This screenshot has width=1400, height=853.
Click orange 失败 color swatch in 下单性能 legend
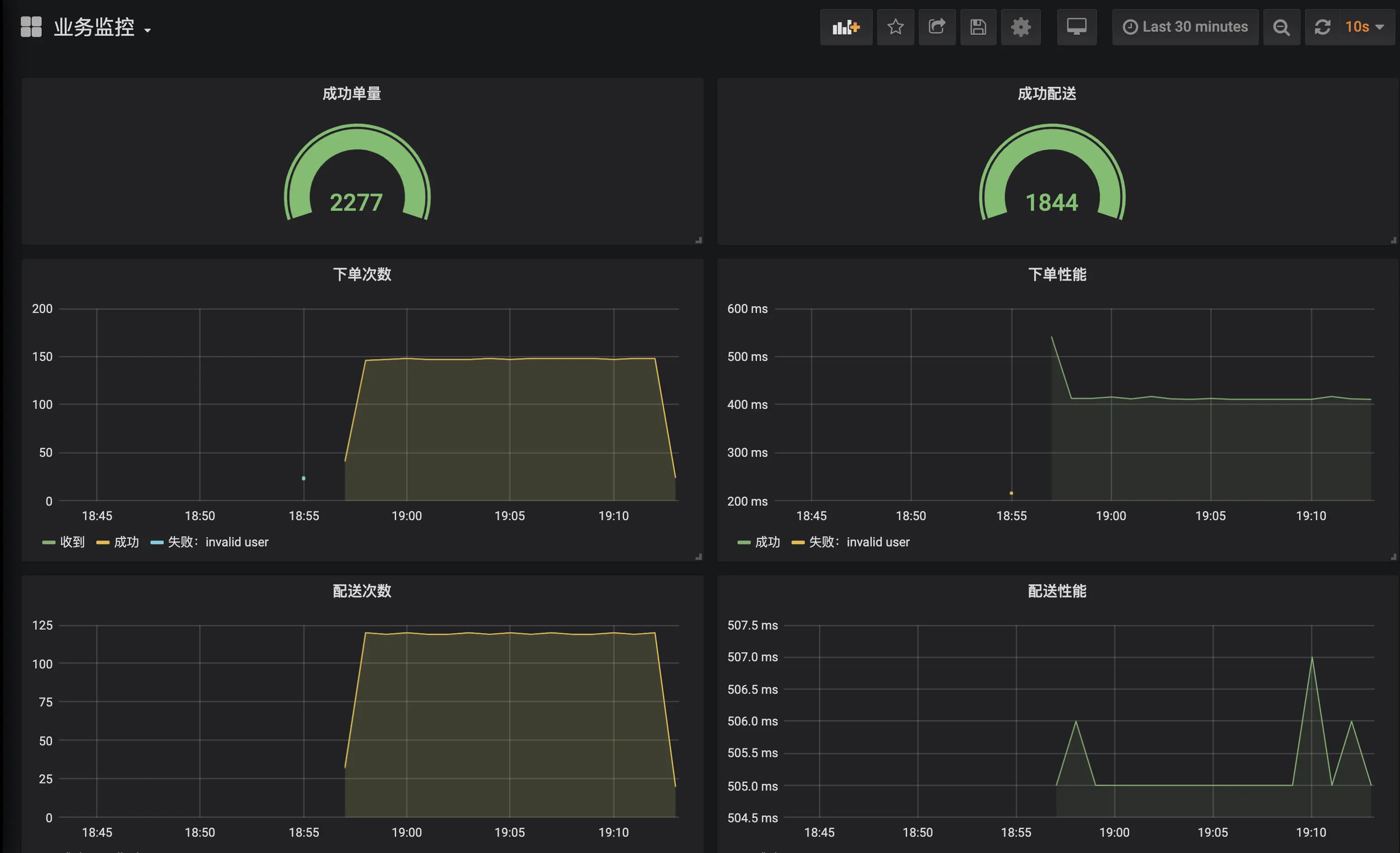click(x=798, y=543)
